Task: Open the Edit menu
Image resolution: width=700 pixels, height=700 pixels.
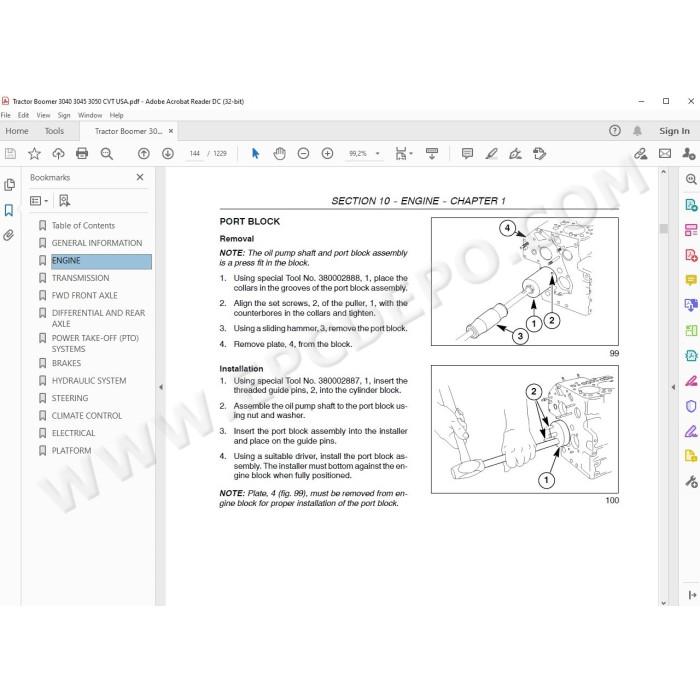Action: click(x=23, y=115)
